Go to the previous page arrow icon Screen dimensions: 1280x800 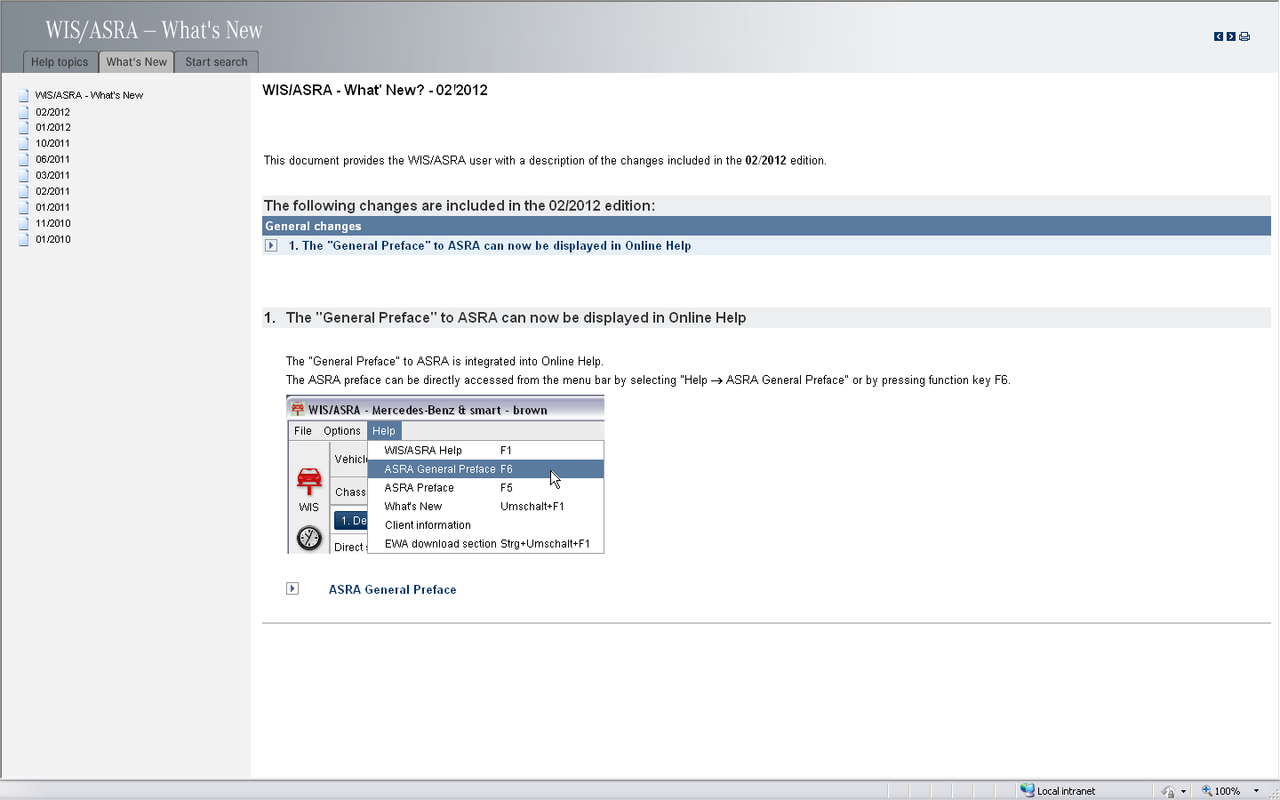(x=1219, y=36)
